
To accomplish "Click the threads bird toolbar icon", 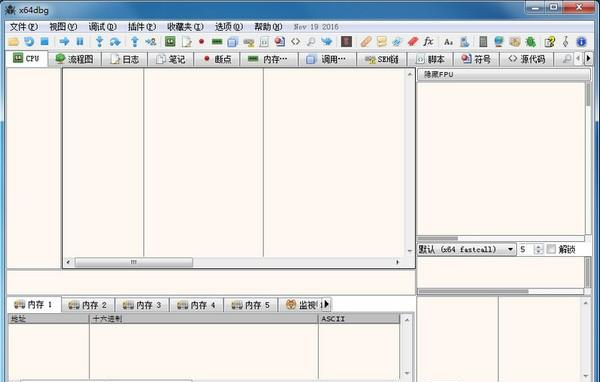I will (x=326, y=41).
